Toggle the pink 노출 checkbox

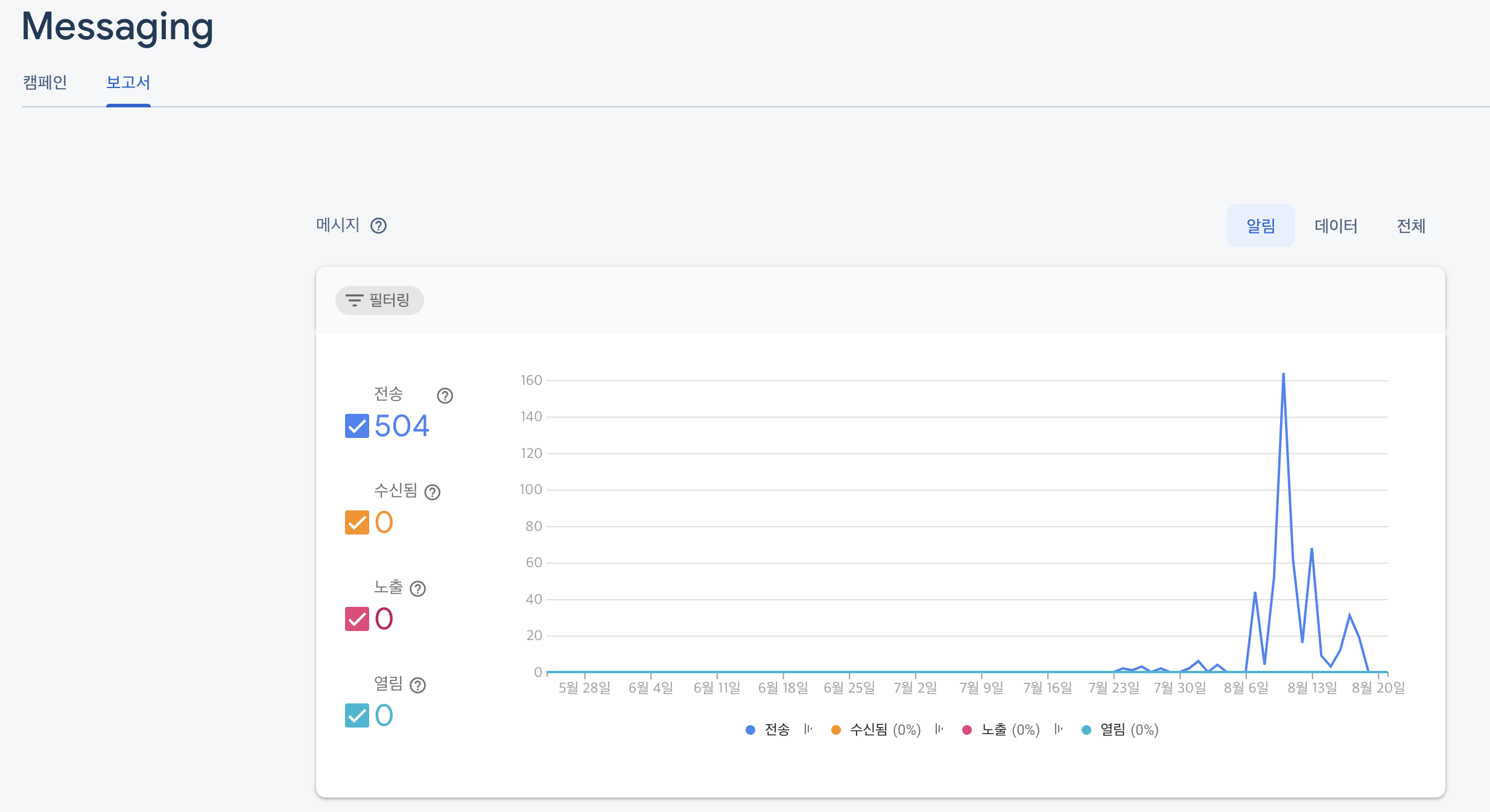pyautogui.click(x=357, y=619)
